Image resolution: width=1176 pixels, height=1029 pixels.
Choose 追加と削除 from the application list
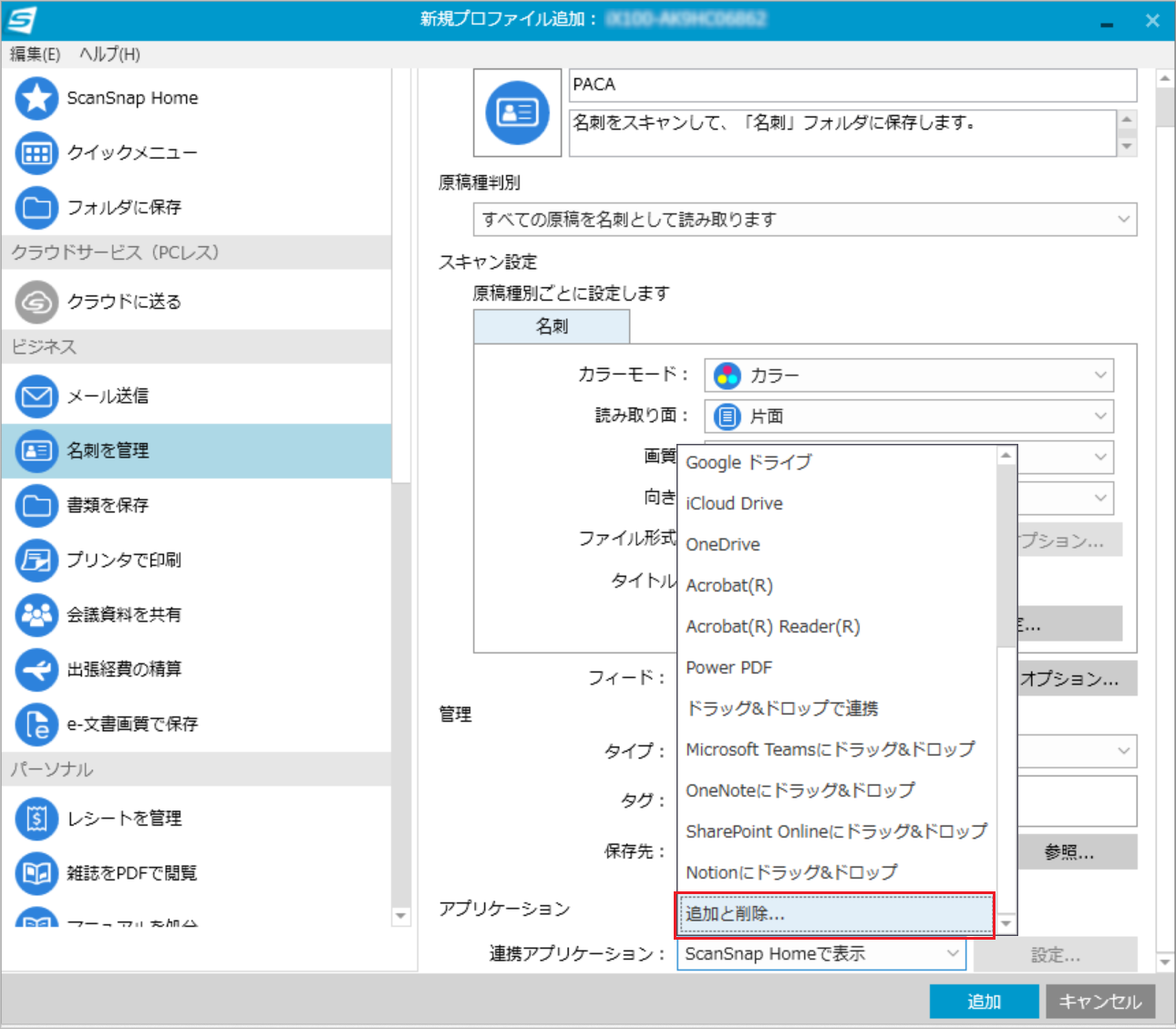tap(833, 914)
